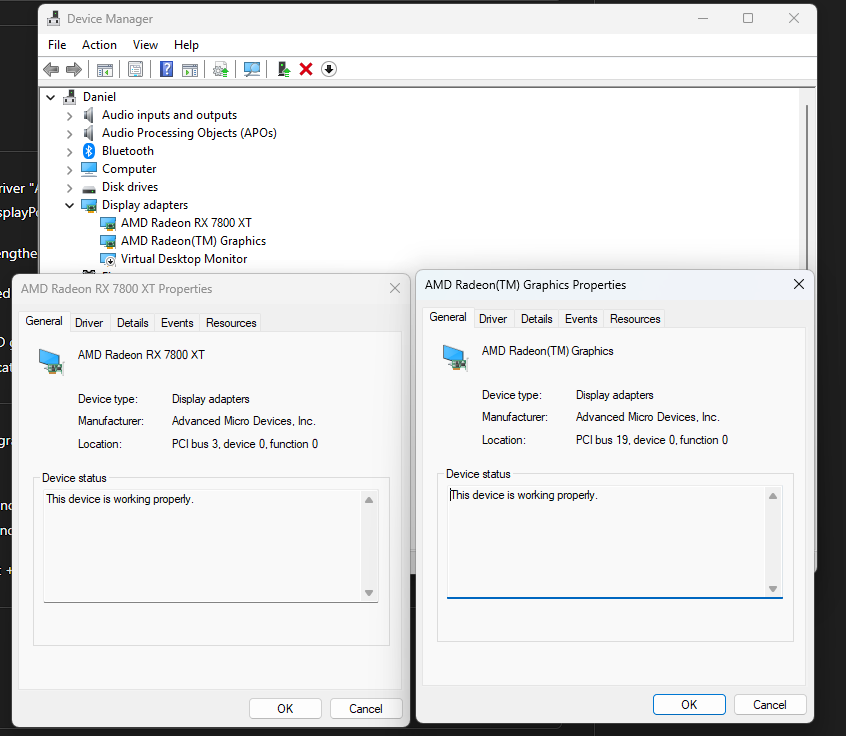Click the Computer category monitor icon
Image resolution: width=846 pixels, height=736 pixels.
click(x=88, y=169)
